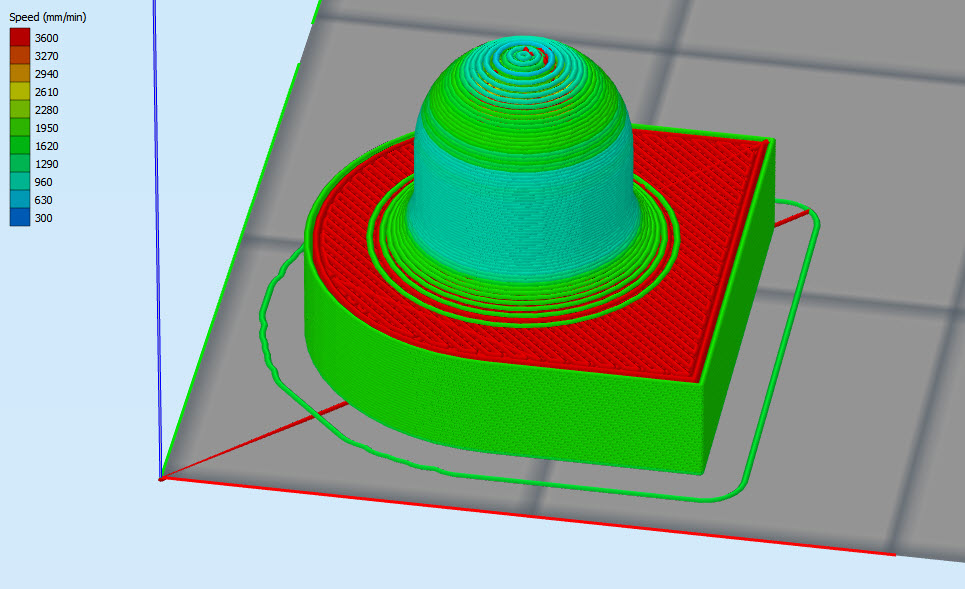Click the '1290' legend value
The image size is (965, 589).
tap(46, 164)
